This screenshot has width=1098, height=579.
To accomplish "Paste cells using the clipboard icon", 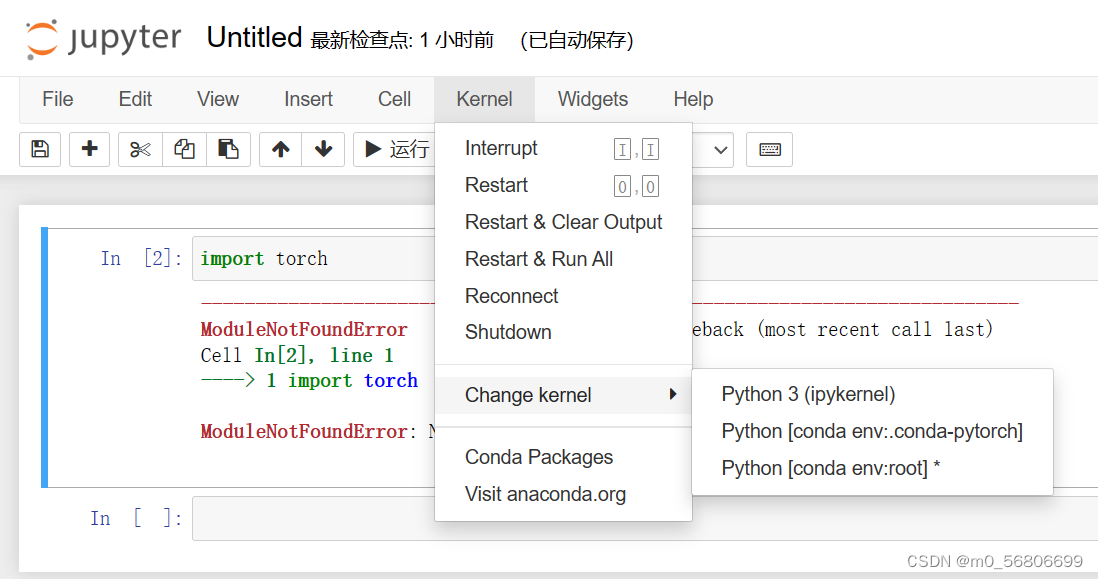I will click(228, 149).
